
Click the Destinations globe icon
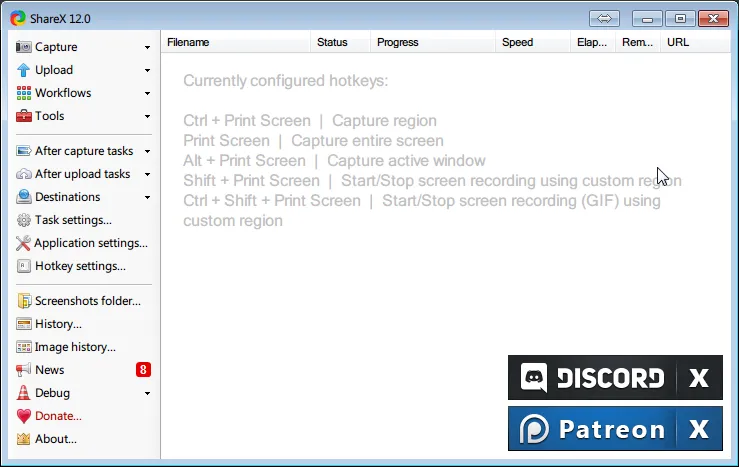[x=24, y=197]
